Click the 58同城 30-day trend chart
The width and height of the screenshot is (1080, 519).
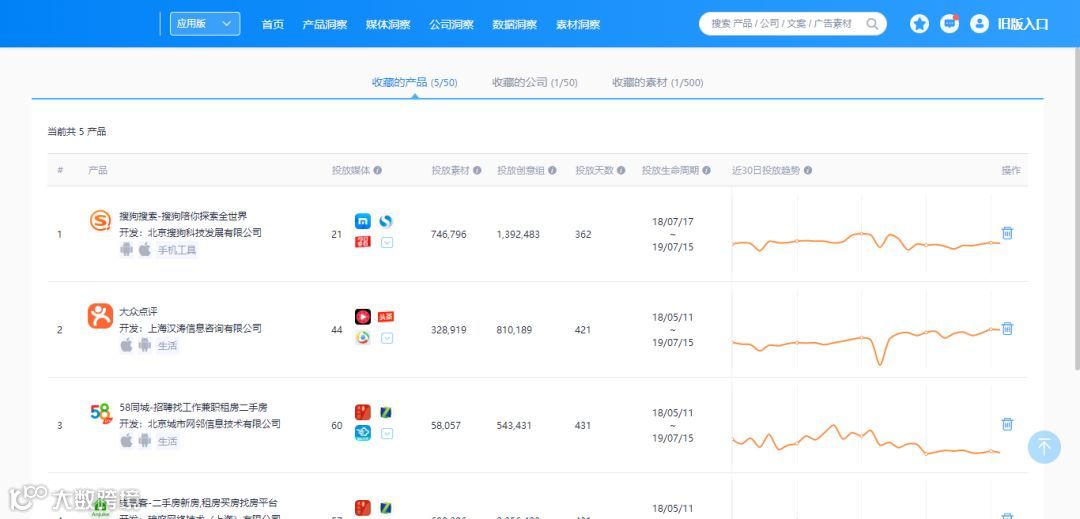[x=866, y=425]
